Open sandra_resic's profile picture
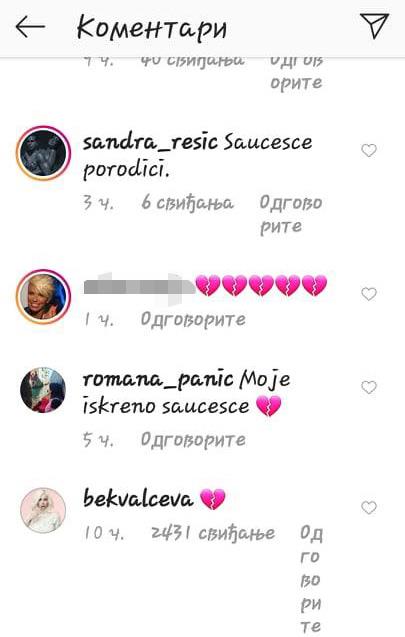Image resolution: width=405 pixels, height=637 pixels. click(x=43, y=154)
